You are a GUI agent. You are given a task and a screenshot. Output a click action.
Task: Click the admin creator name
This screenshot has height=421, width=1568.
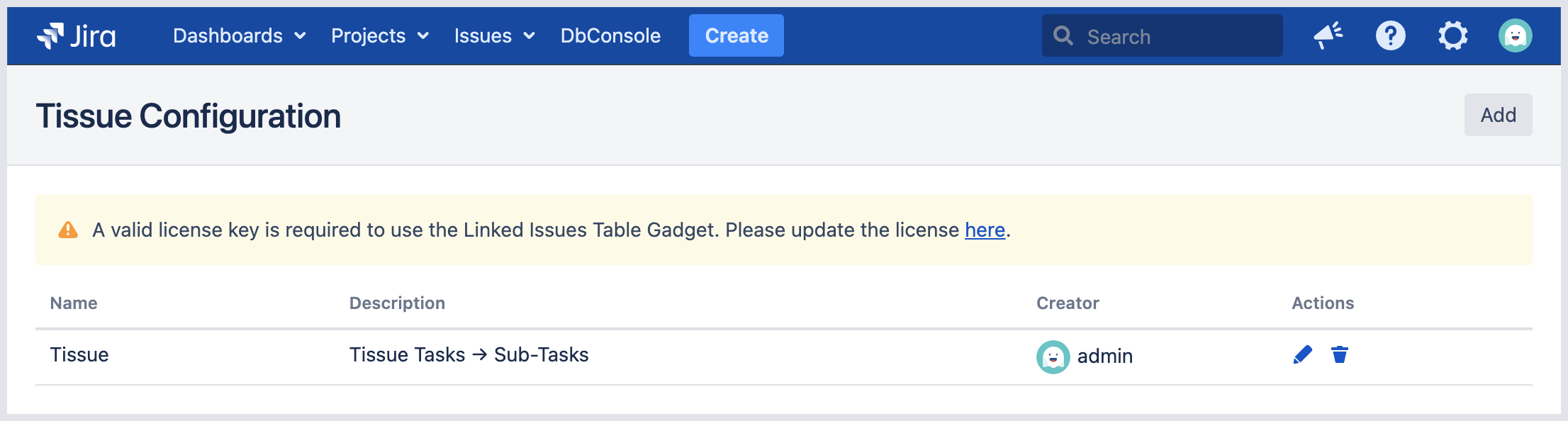pos(1104,356)
